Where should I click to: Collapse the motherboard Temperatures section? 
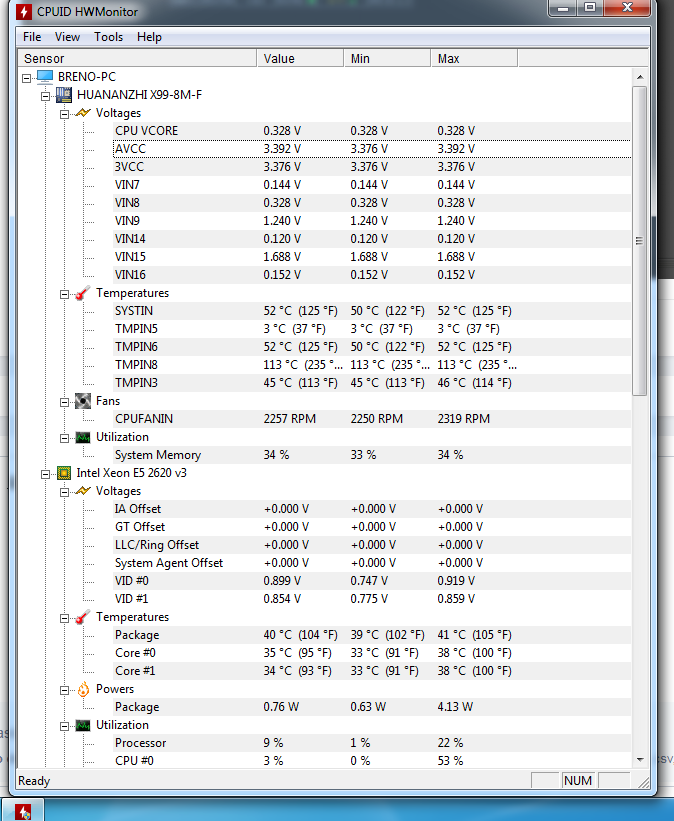64,294
